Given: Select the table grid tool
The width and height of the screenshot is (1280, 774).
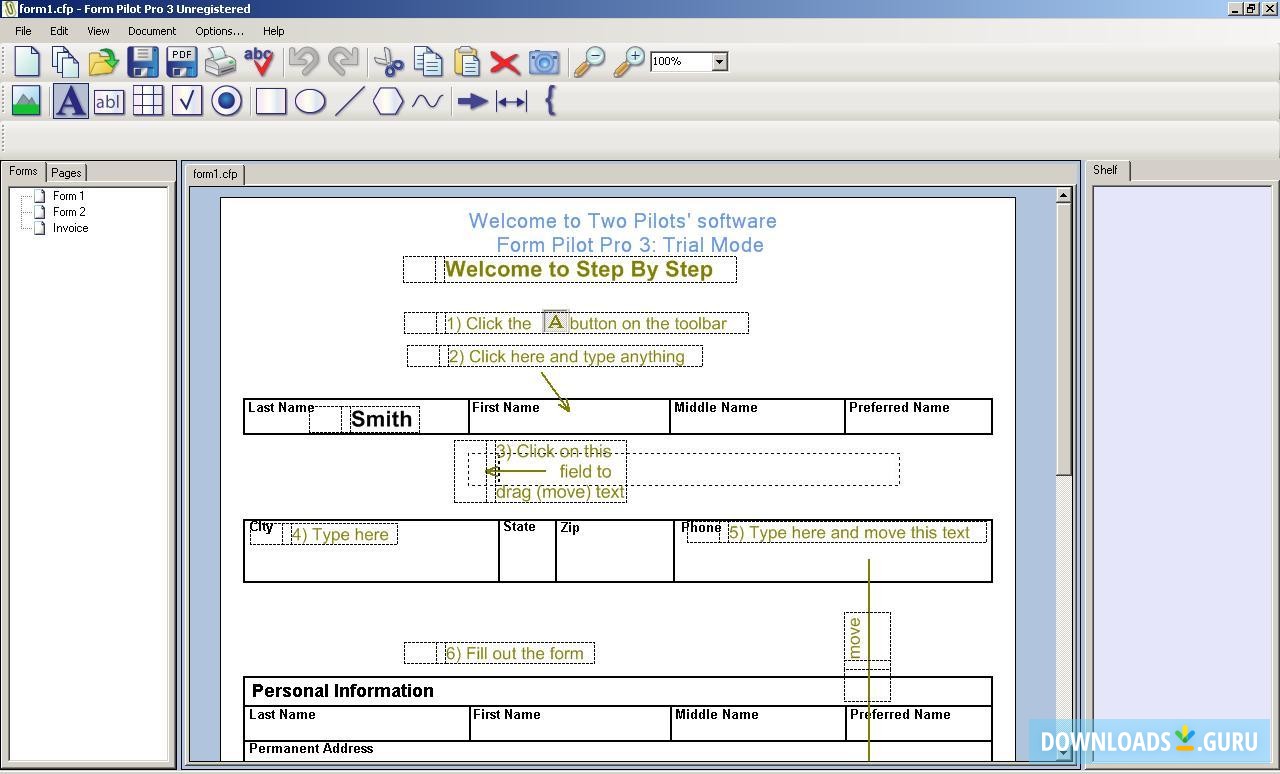Looking at the screenshot, I should pos(148,101).
